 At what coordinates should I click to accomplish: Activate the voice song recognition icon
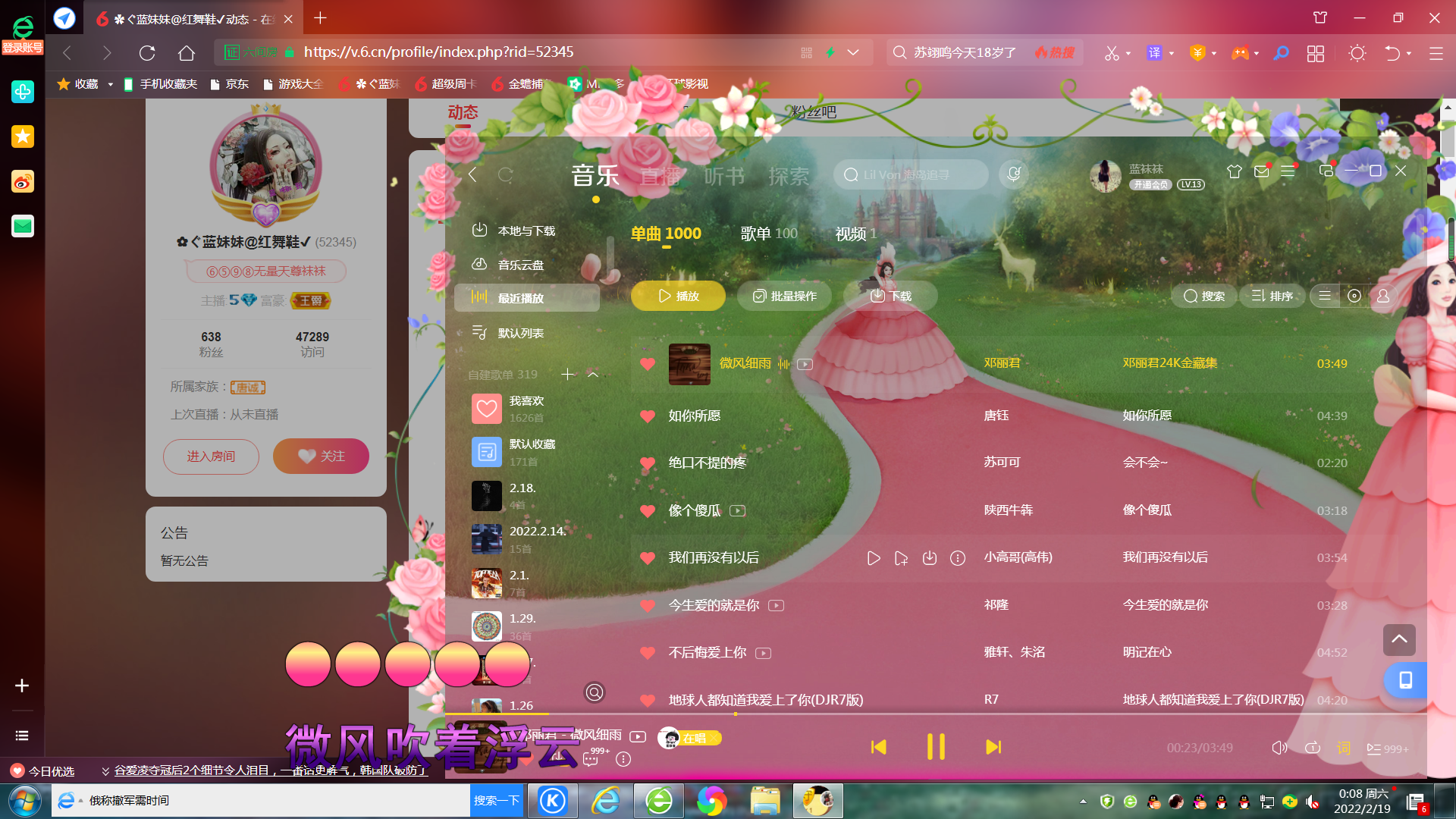(x=1014, y=174)
